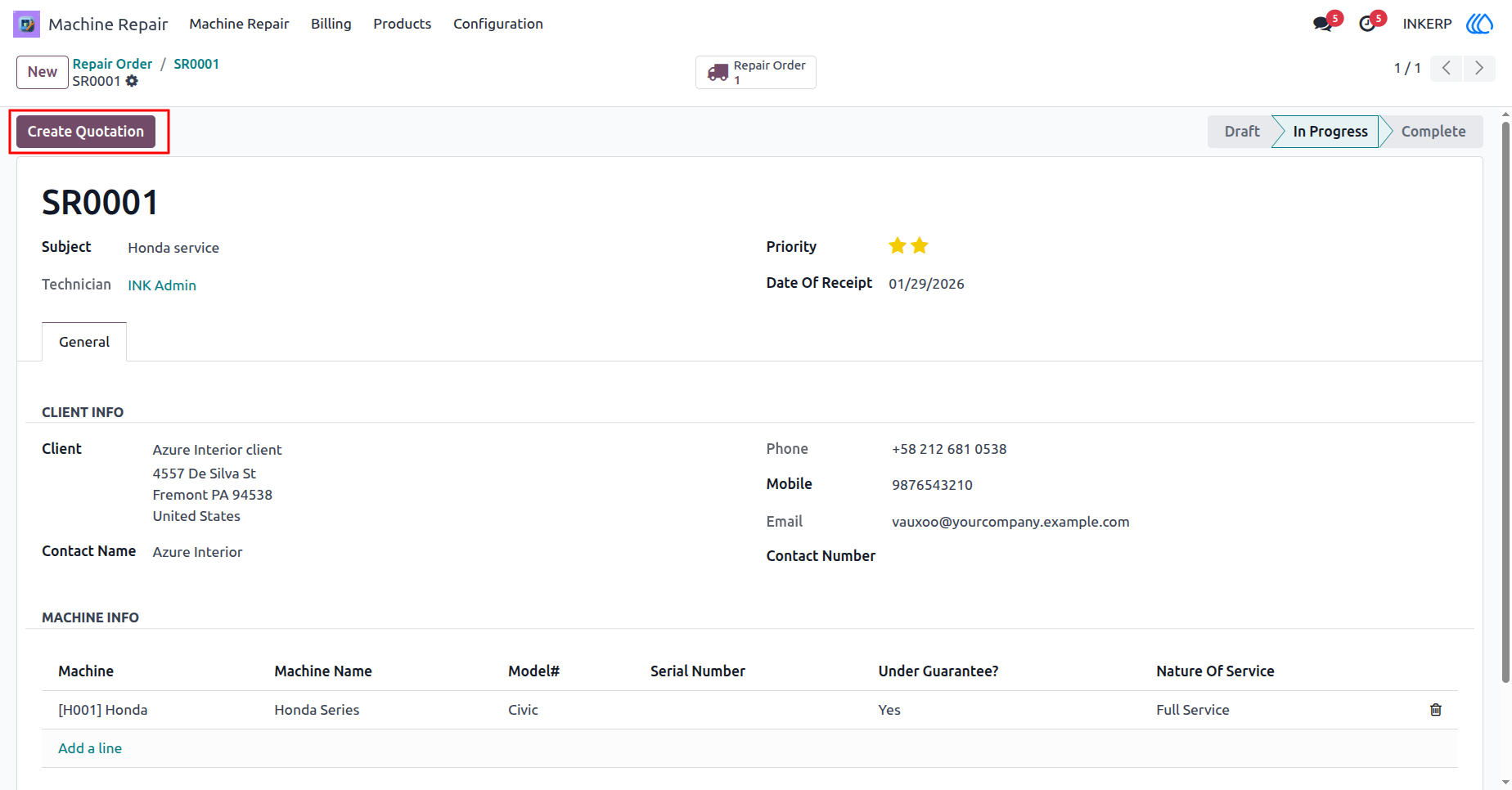Image resolution: width=1512 pixels, height=790 pixels.
Task: Go back to Repair Order breadcrumb
Action: pos(112,64)
